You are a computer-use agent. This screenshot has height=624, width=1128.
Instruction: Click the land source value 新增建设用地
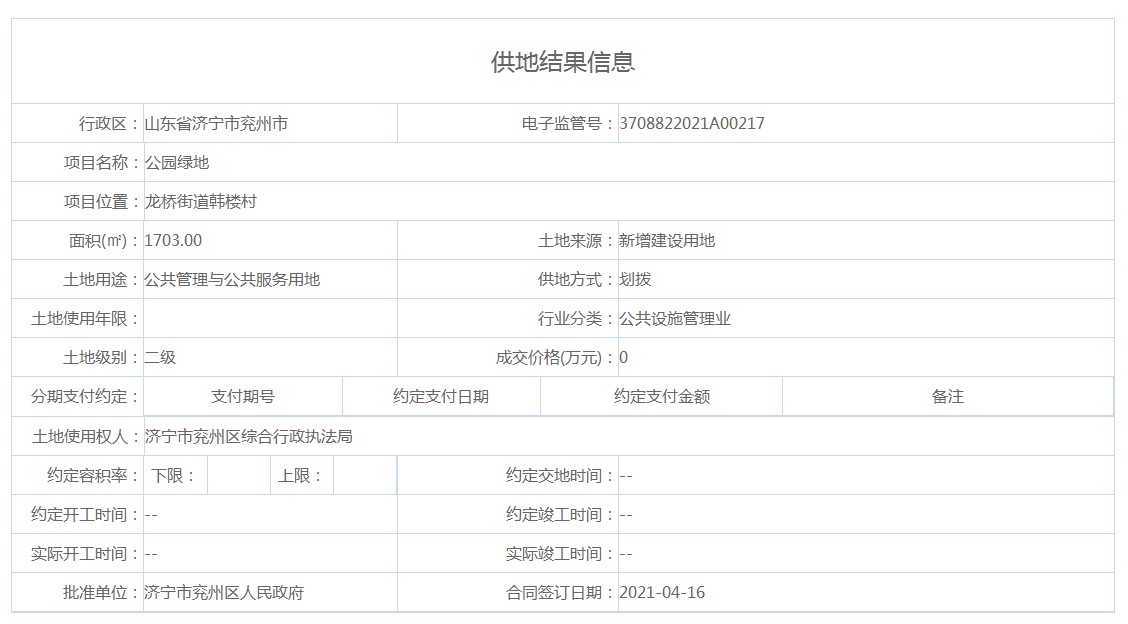667,241
